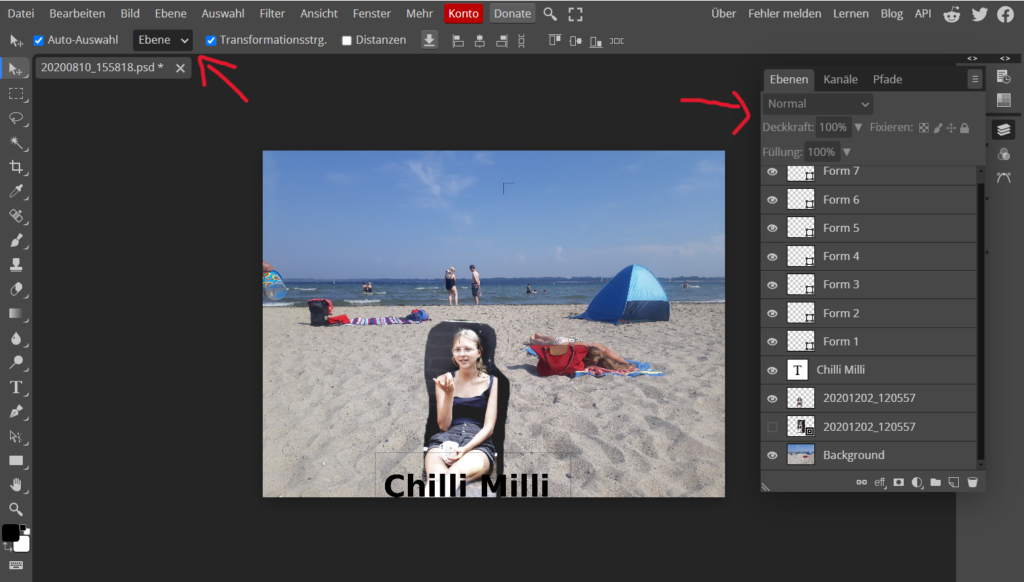The image size is (1024, 582).
Task: Align layers to top edges
Action: pos(554,40)
